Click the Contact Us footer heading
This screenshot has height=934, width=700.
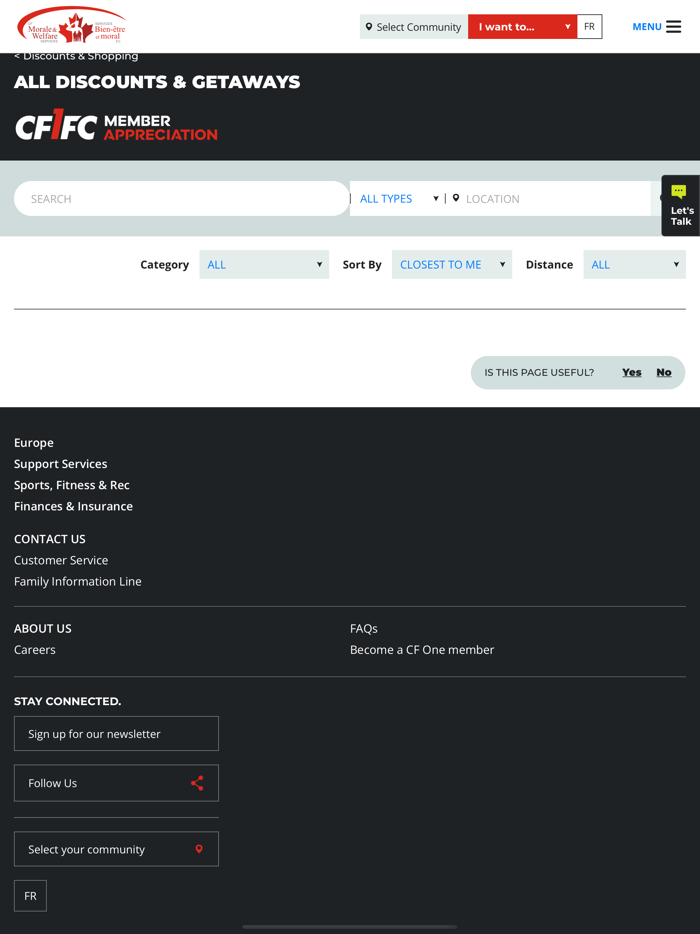coord(50,538)
